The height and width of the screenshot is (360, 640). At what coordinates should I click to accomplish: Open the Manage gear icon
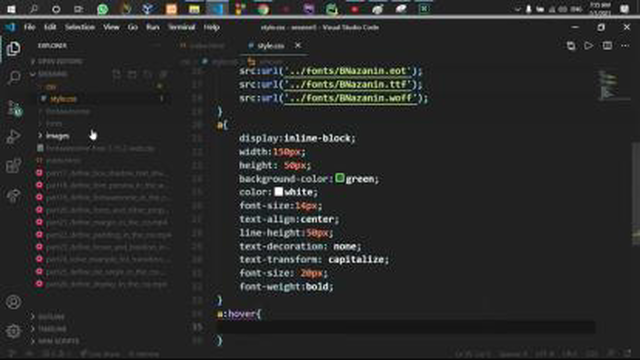click(13, 331)
